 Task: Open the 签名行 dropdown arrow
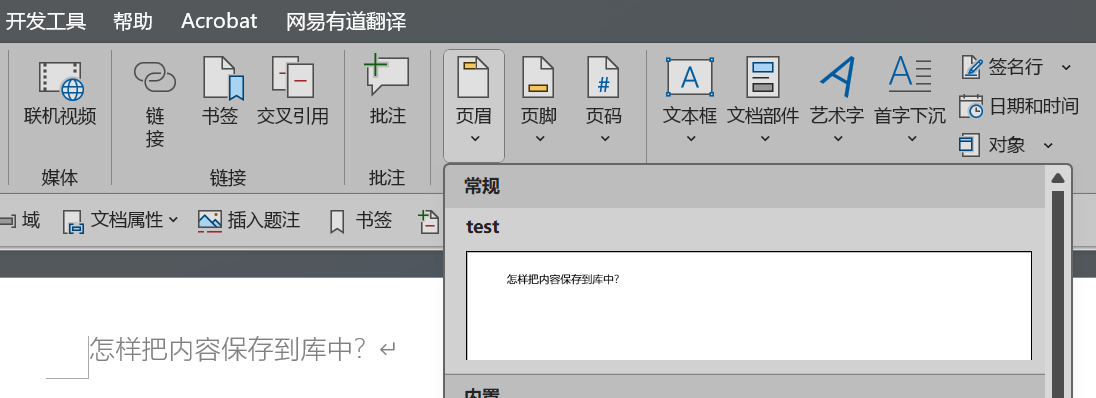point(1066,68)
